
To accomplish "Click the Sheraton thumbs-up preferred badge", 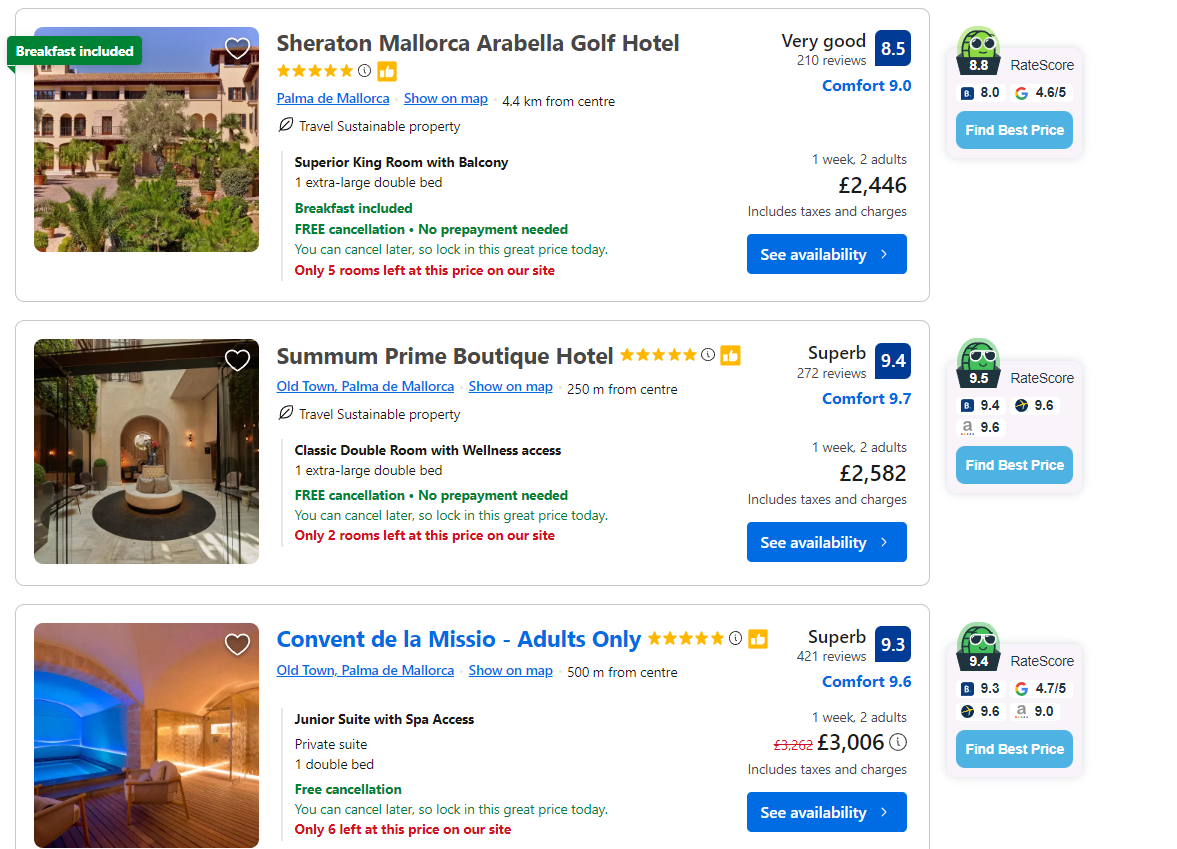I will pos(387,71).
